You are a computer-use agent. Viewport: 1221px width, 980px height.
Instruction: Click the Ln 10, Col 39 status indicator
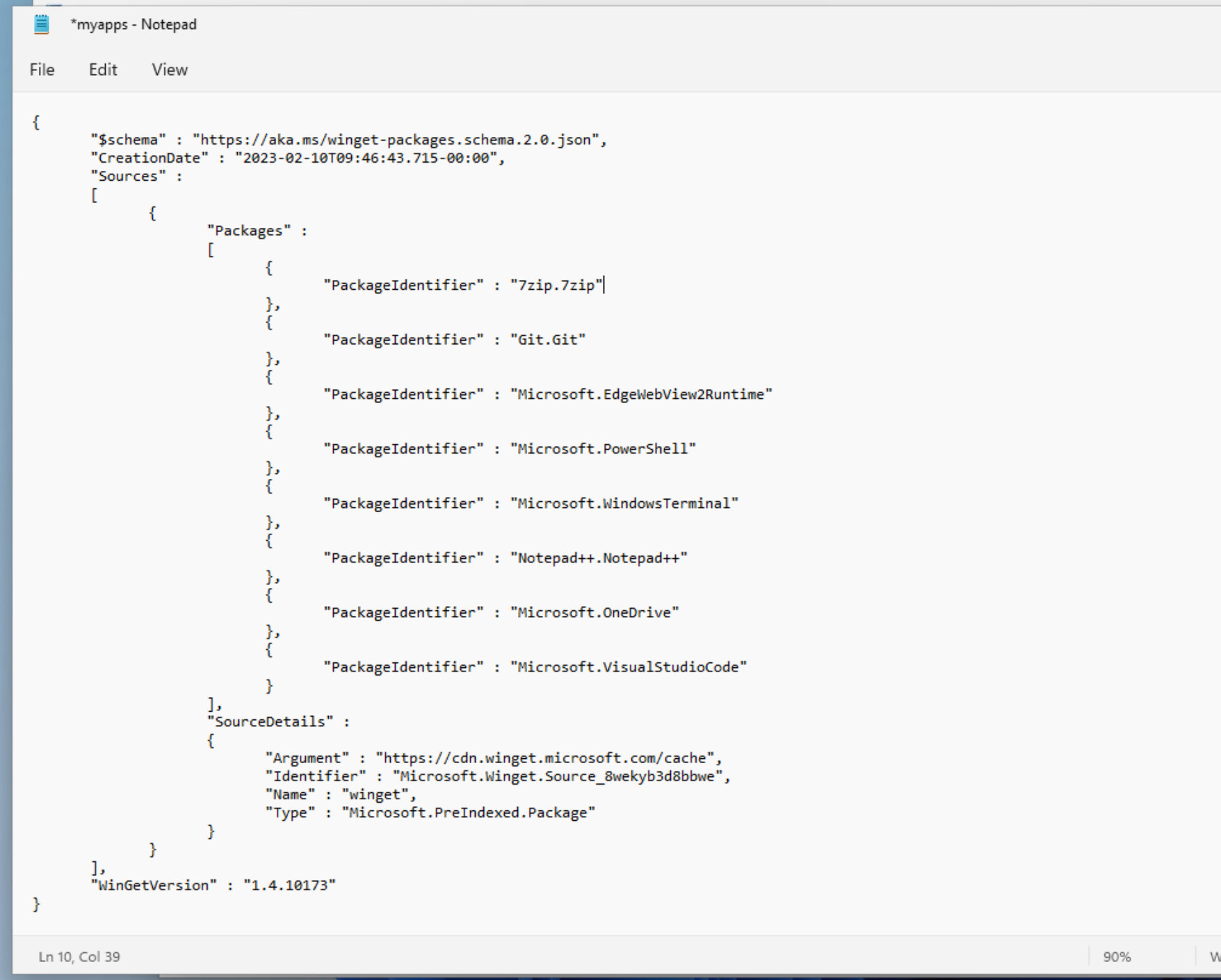[79, 956]
